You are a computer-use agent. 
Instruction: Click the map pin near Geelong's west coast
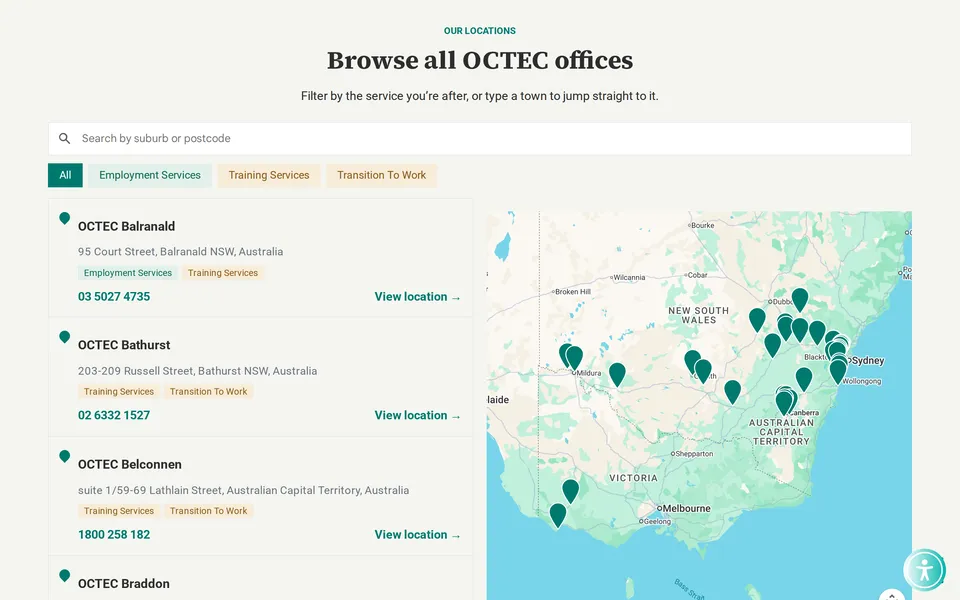(x=558, y=514)
